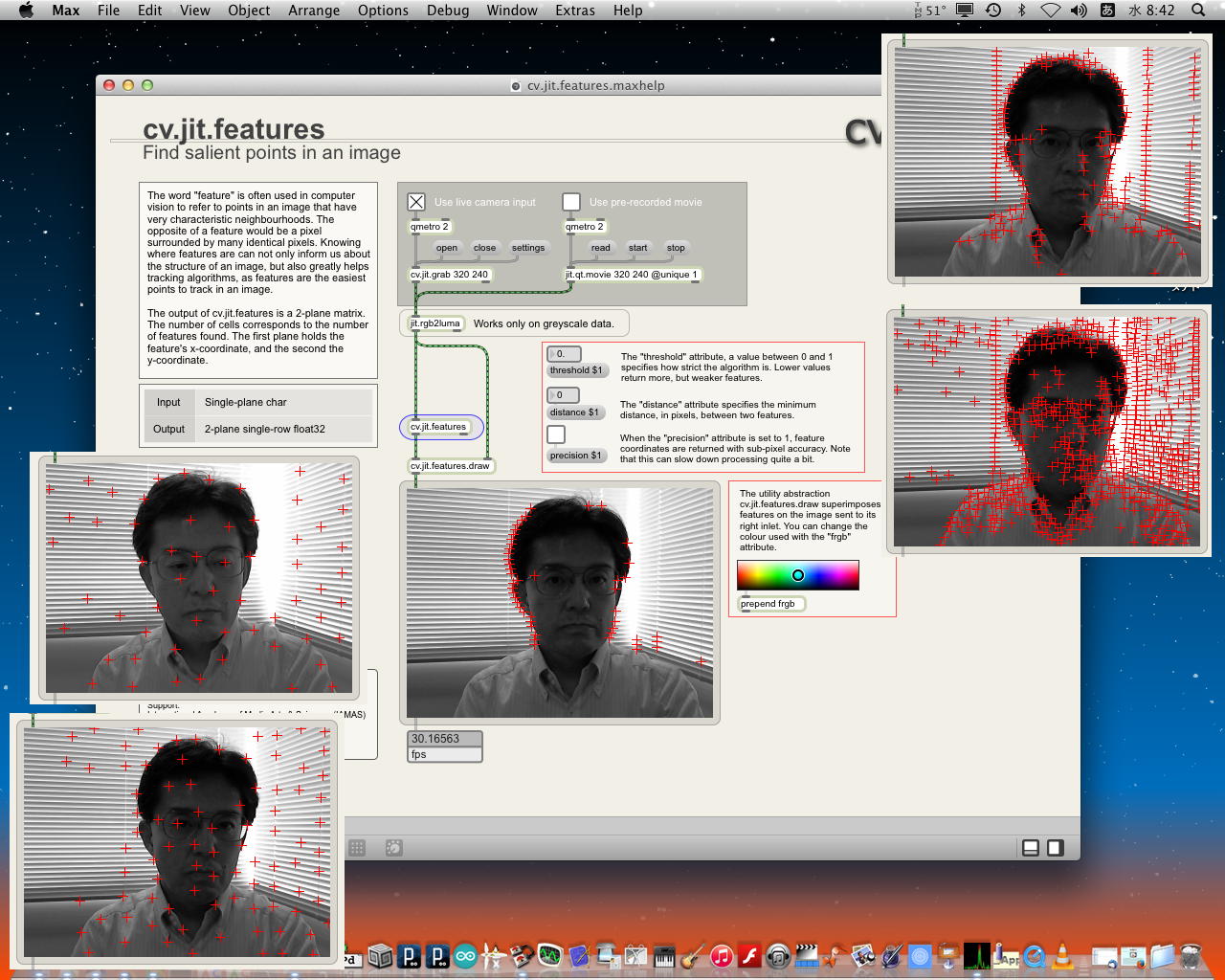Open Flash app in the Dock
This screenshot has width=1225, height=980.
749,955
